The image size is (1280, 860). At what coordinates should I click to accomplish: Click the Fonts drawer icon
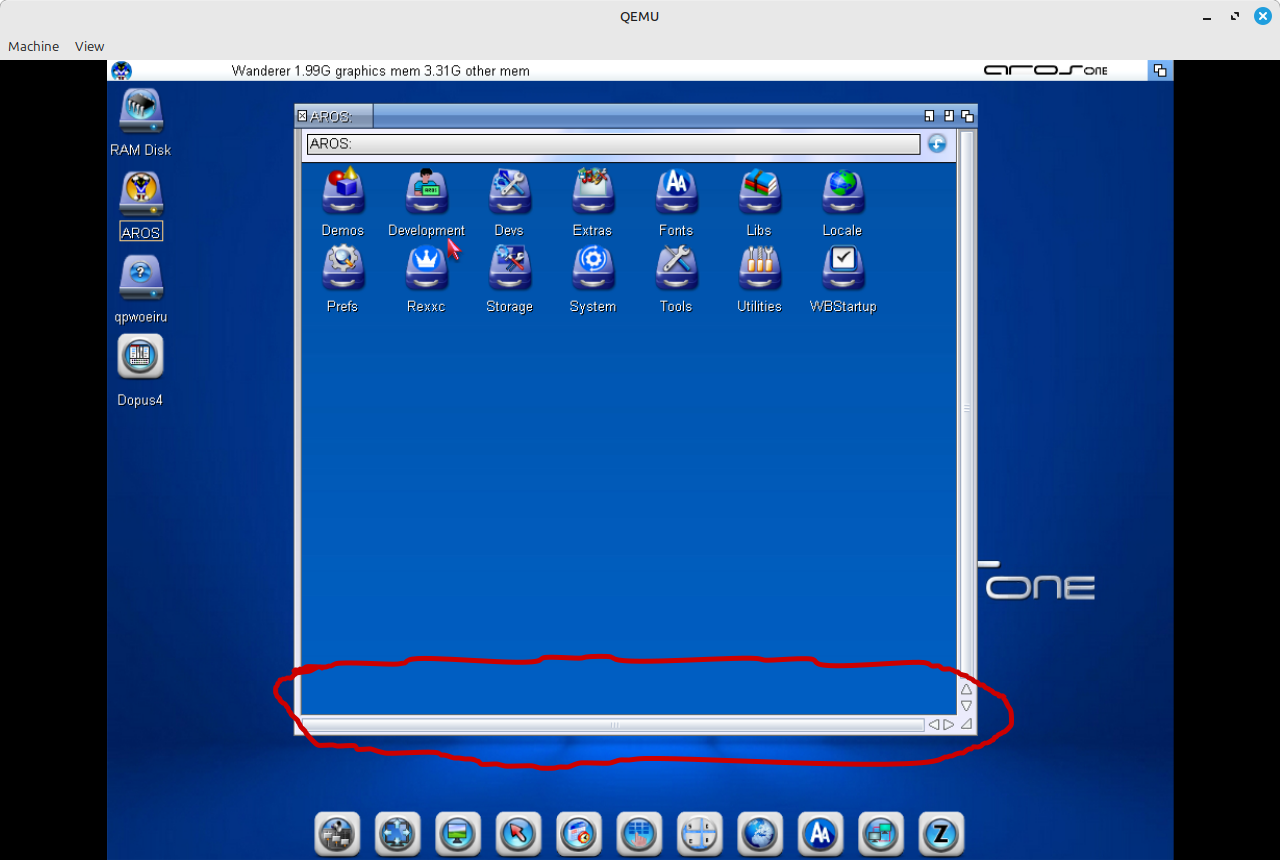(x=676, y=192)
